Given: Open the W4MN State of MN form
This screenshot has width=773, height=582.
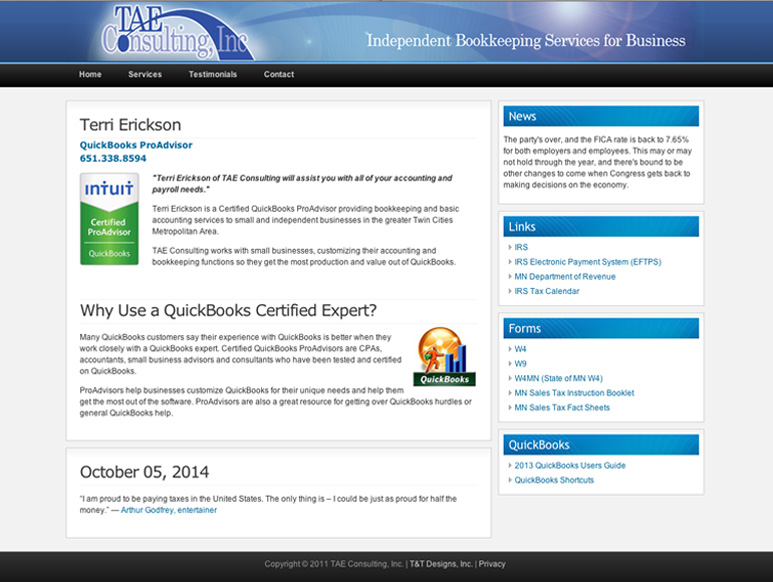Looking at the screenshot, I should (x=558, y=378).
